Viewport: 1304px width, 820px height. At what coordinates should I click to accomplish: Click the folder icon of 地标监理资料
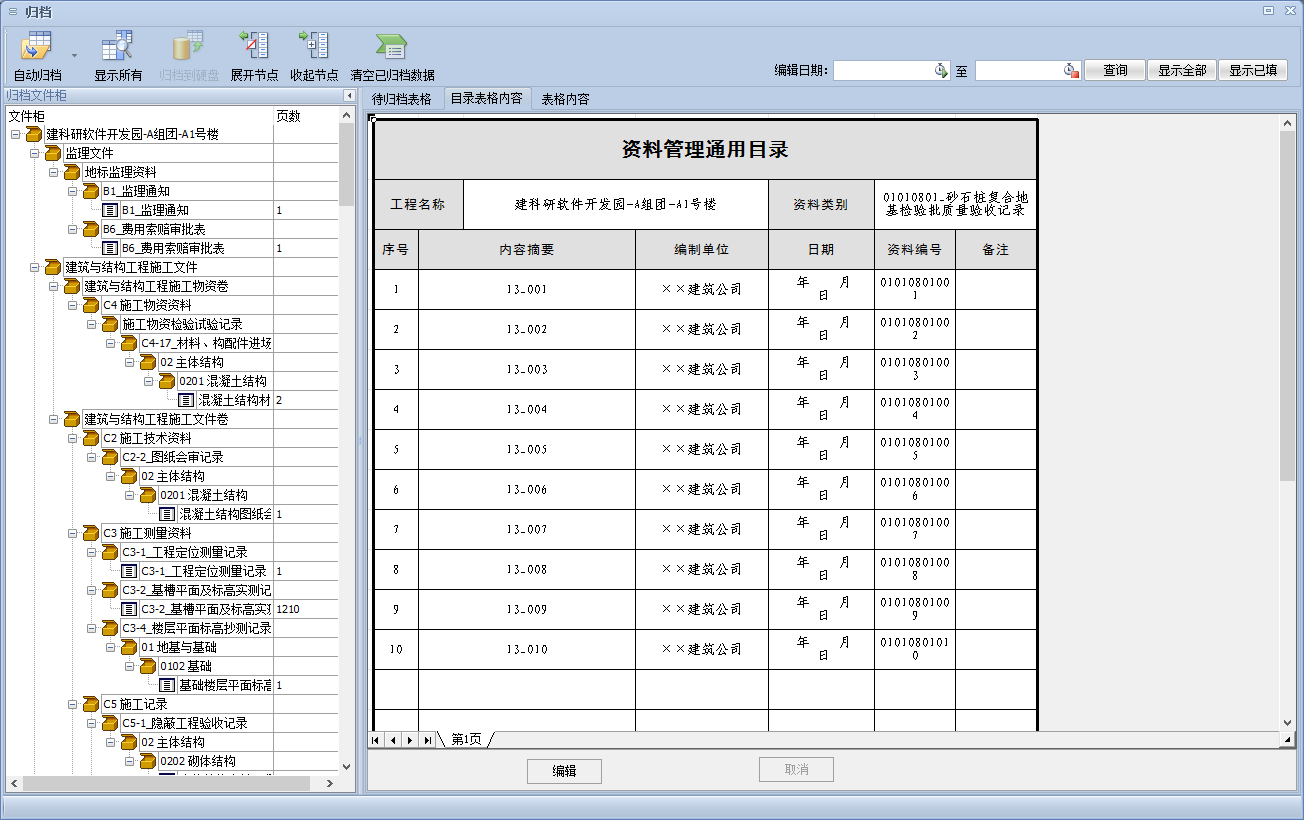click(72, 172)
